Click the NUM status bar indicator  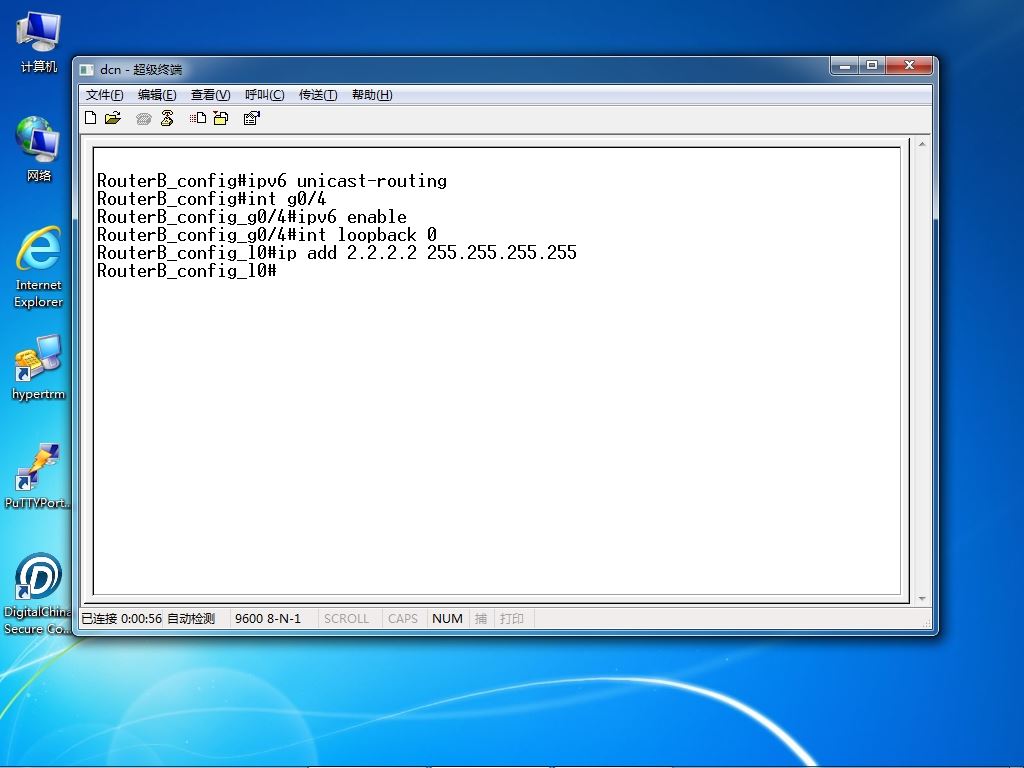click(x=447, y=618)
